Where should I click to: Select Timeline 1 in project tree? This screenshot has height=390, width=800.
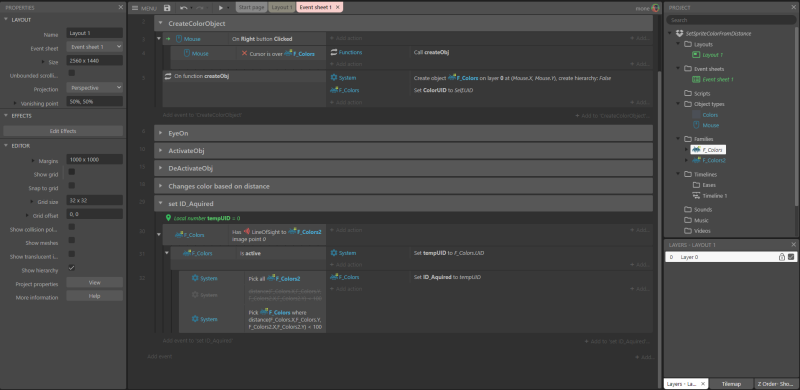(715, 196)
